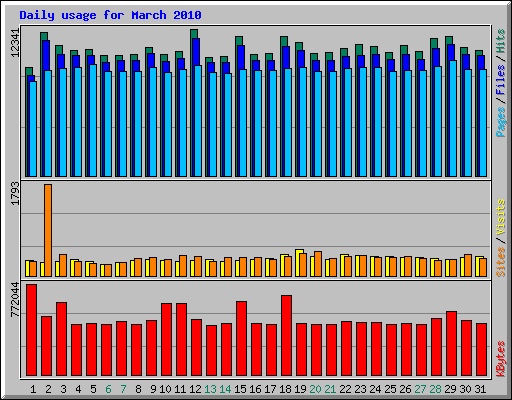Click the cyan pages bar for day 12

coord(198,121)
